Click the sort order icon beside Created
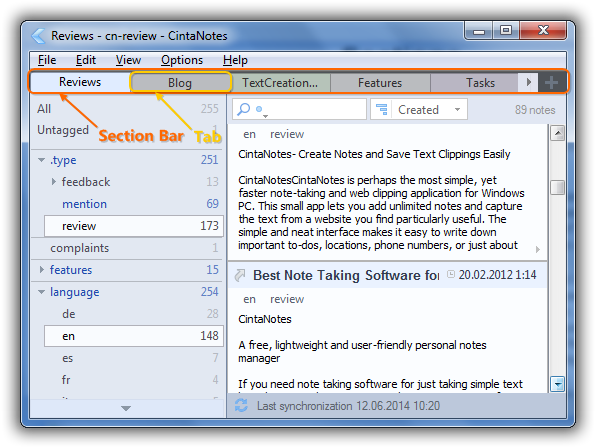 382,109
